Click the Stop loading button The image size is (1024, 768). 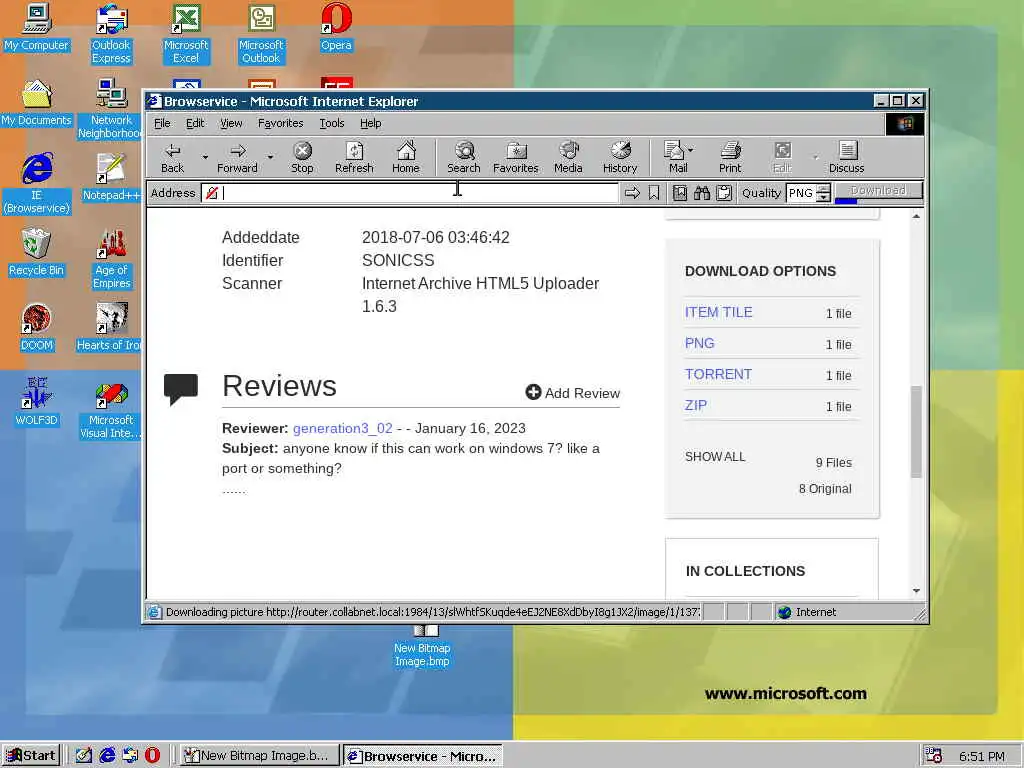coord(302,157)
